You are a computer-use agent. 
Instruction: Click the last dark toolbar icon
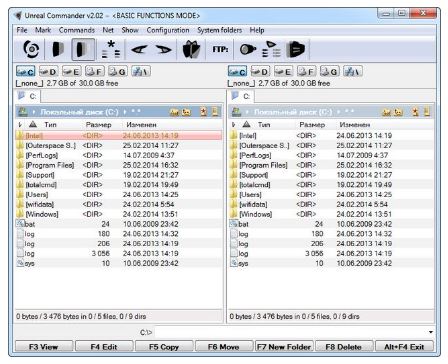(295, 49)
